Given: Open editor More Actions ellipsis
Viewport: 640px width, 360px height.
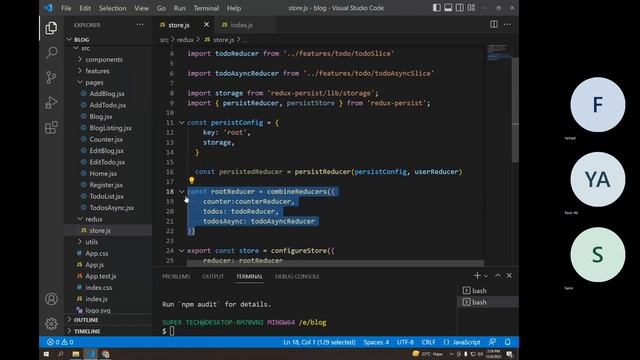Looking at the screenshot, I should (507, 24).
